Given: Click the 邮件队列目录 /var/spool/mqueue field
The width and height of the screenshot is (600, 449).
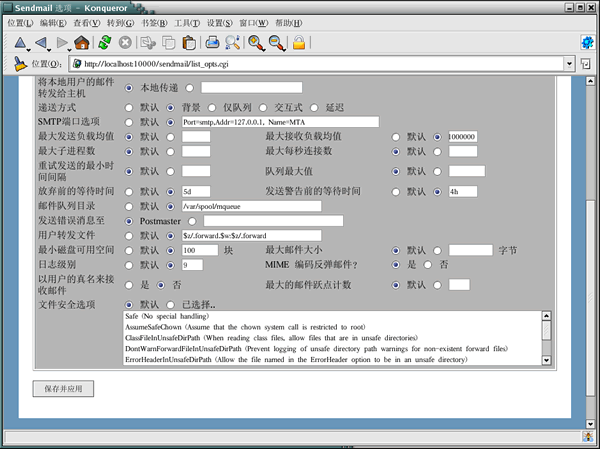Looking at the screenshot, I should (251, 206).
